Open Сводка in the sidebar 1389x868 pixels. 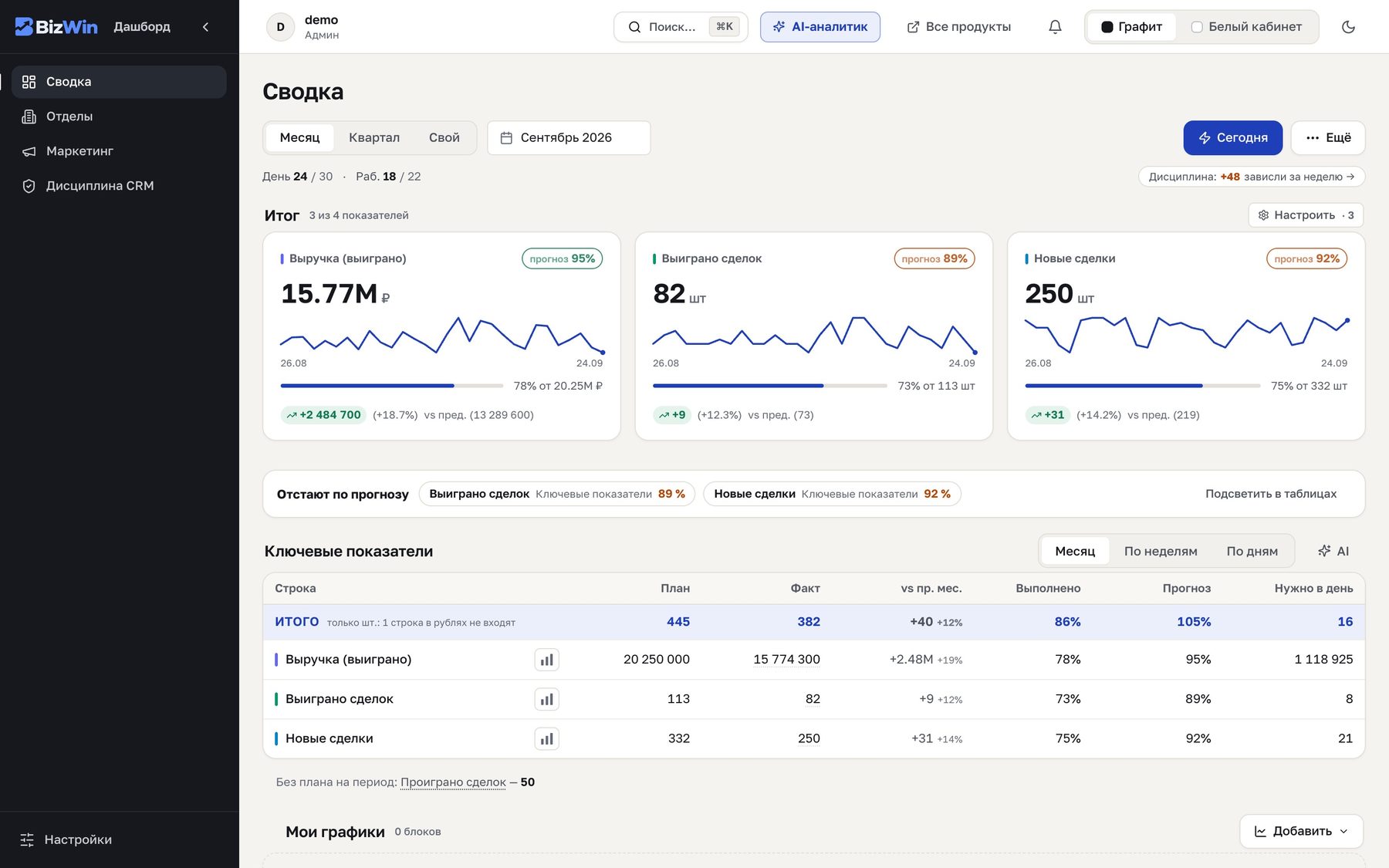(119, 82)
